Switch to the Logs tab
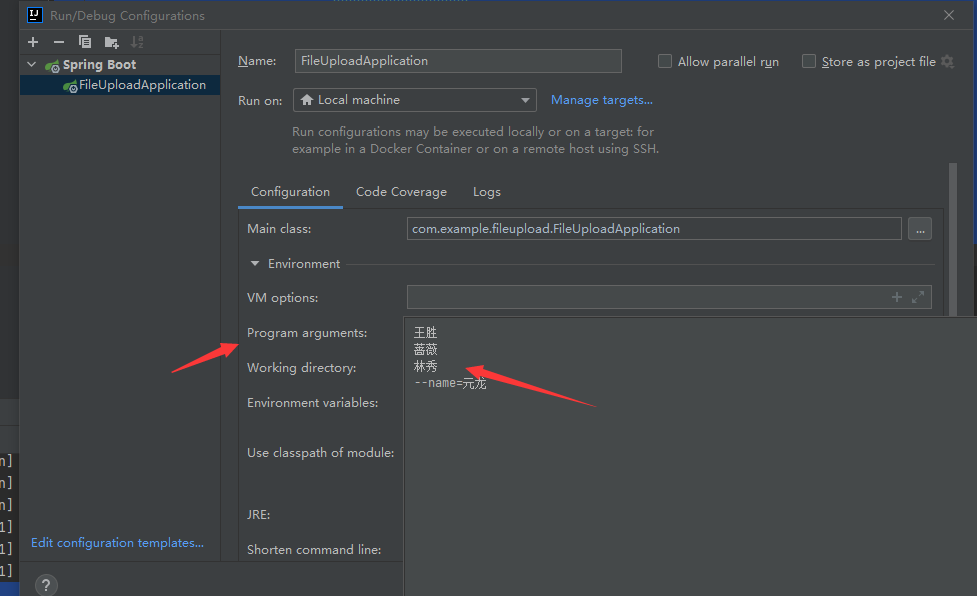This screenshot has height=596, width=977. coord(487,192)
